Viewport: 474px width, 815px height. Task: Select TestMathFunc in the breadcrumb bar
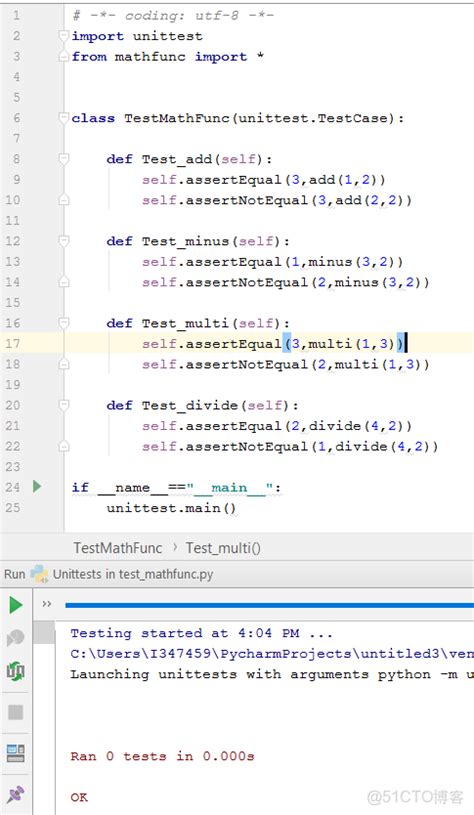pos(118,548)
